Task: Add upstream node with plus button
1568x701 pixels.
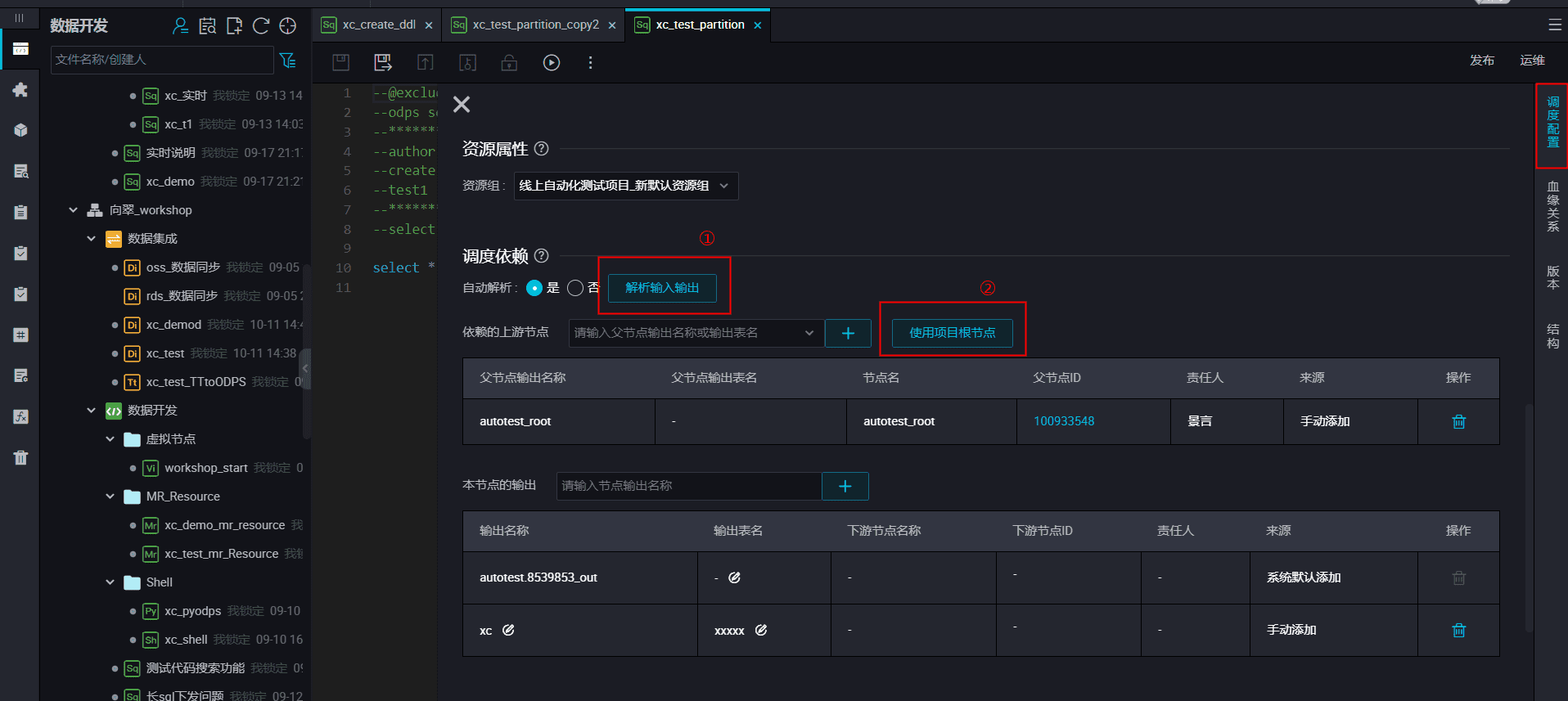Action: (848, 333)
